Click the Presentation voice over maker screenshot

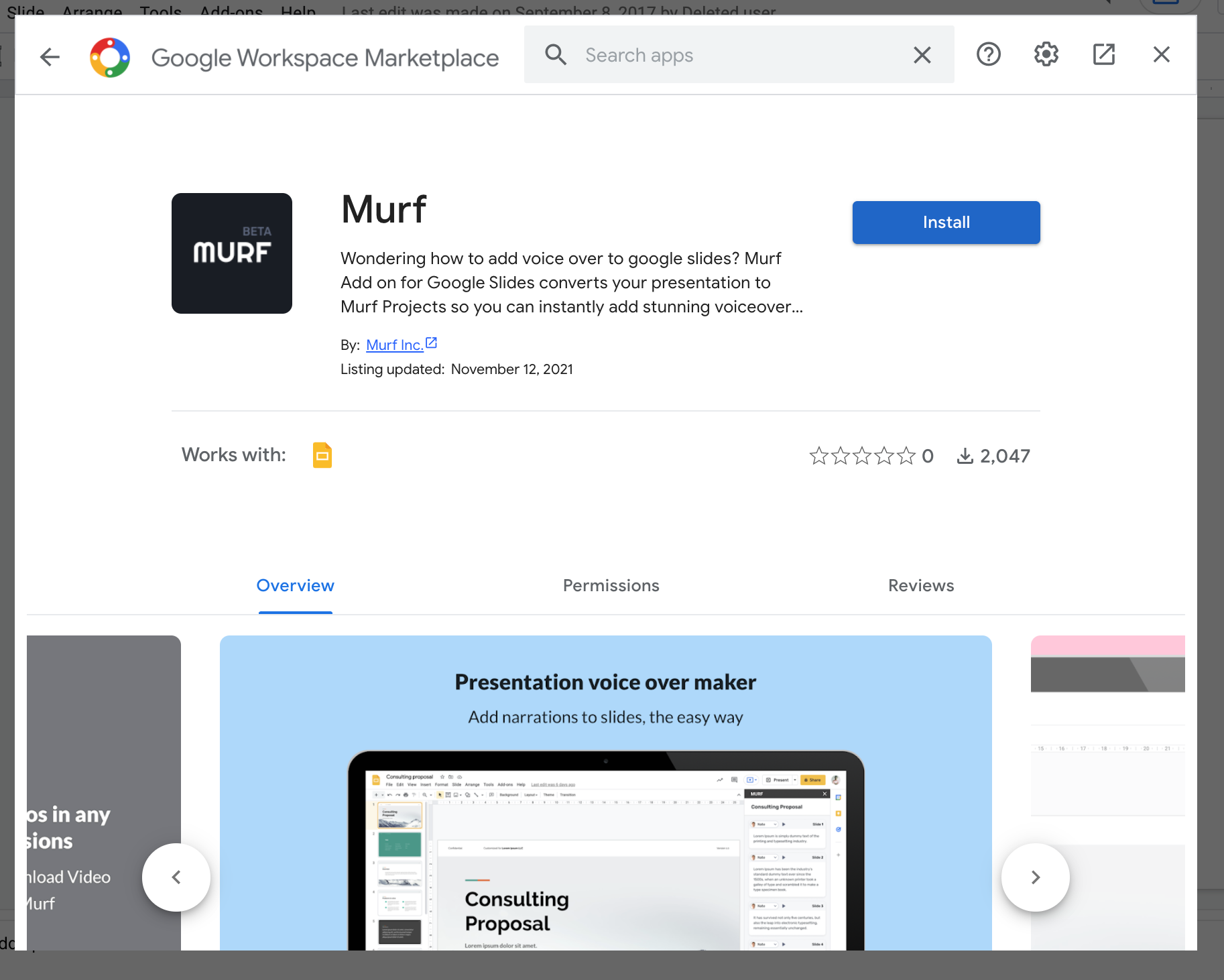(606, 793)
